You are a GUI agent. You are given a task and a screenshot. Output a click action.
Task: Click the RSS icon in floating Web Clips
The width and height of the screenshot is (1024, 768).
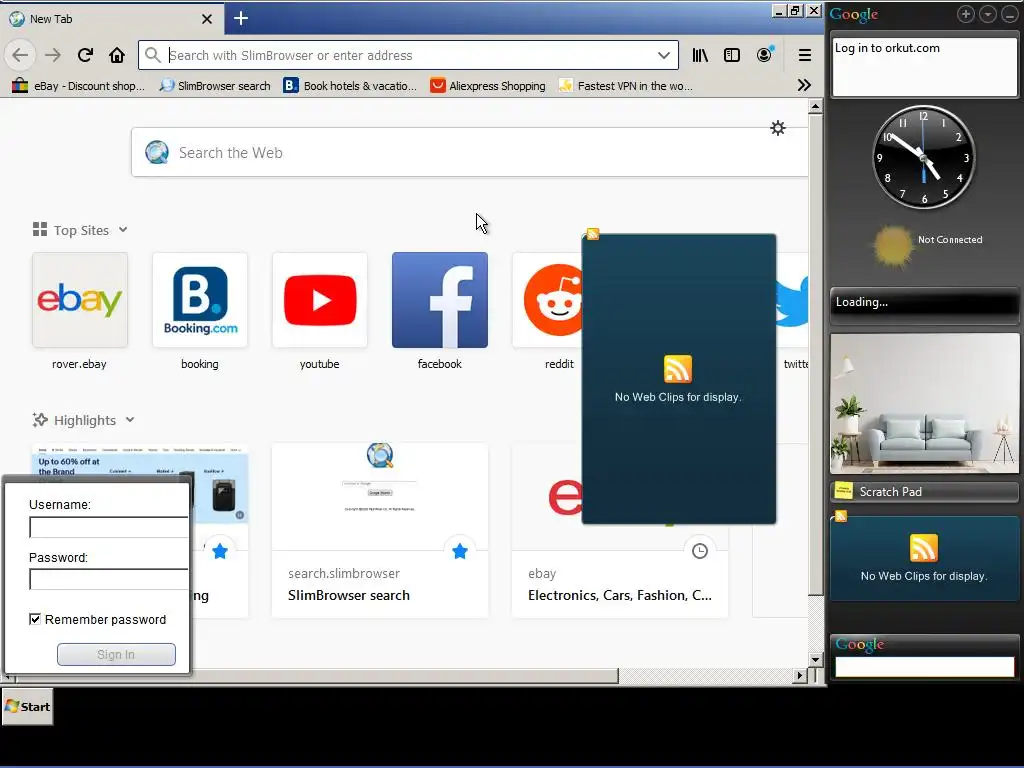678,369
